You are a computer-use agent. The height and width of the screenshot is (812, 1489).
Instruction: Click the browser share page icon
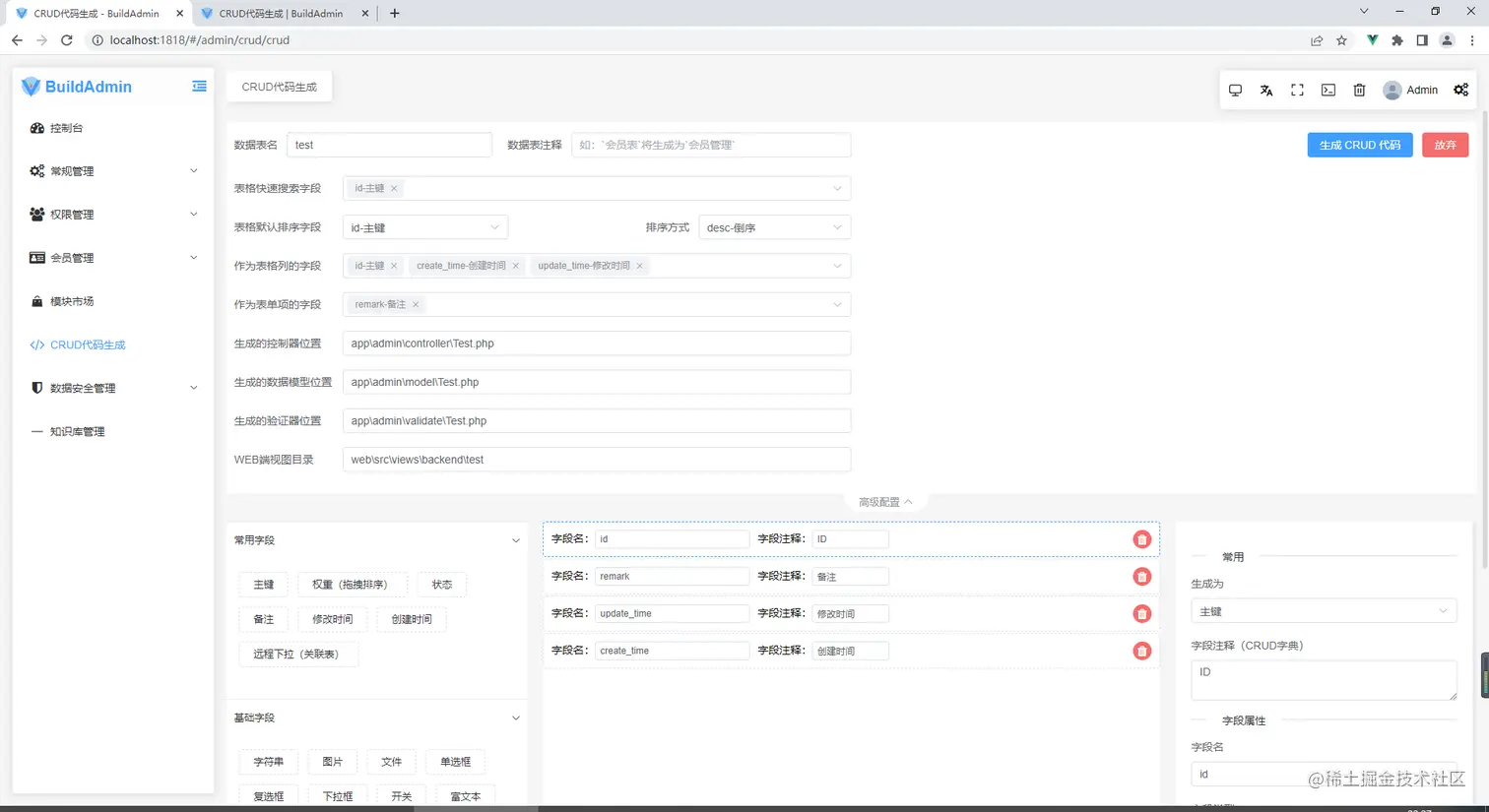(x=1317, y=40)
